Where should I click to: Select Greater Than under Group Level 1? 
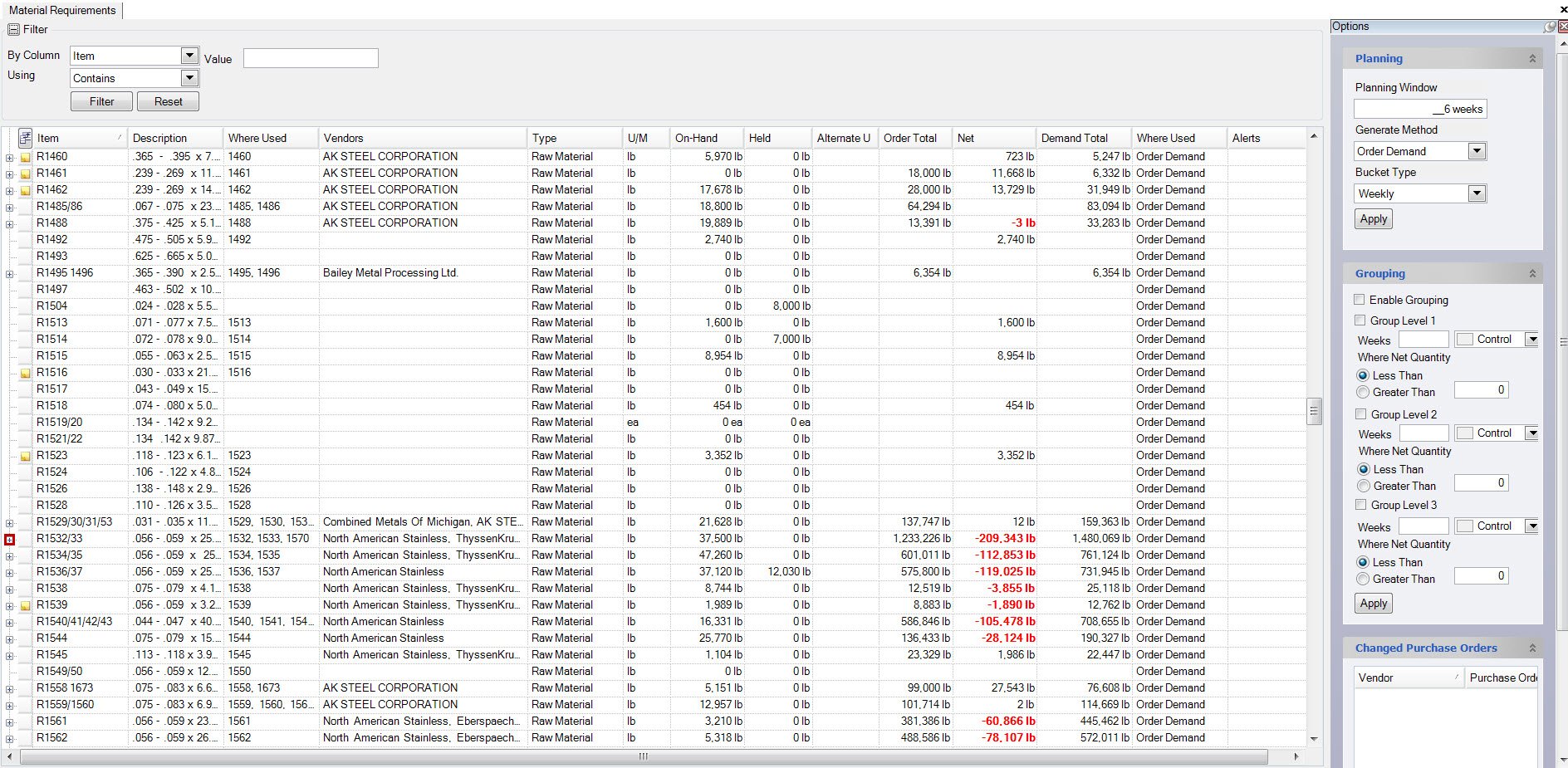pyautogui.click(x=1363, y=392)
